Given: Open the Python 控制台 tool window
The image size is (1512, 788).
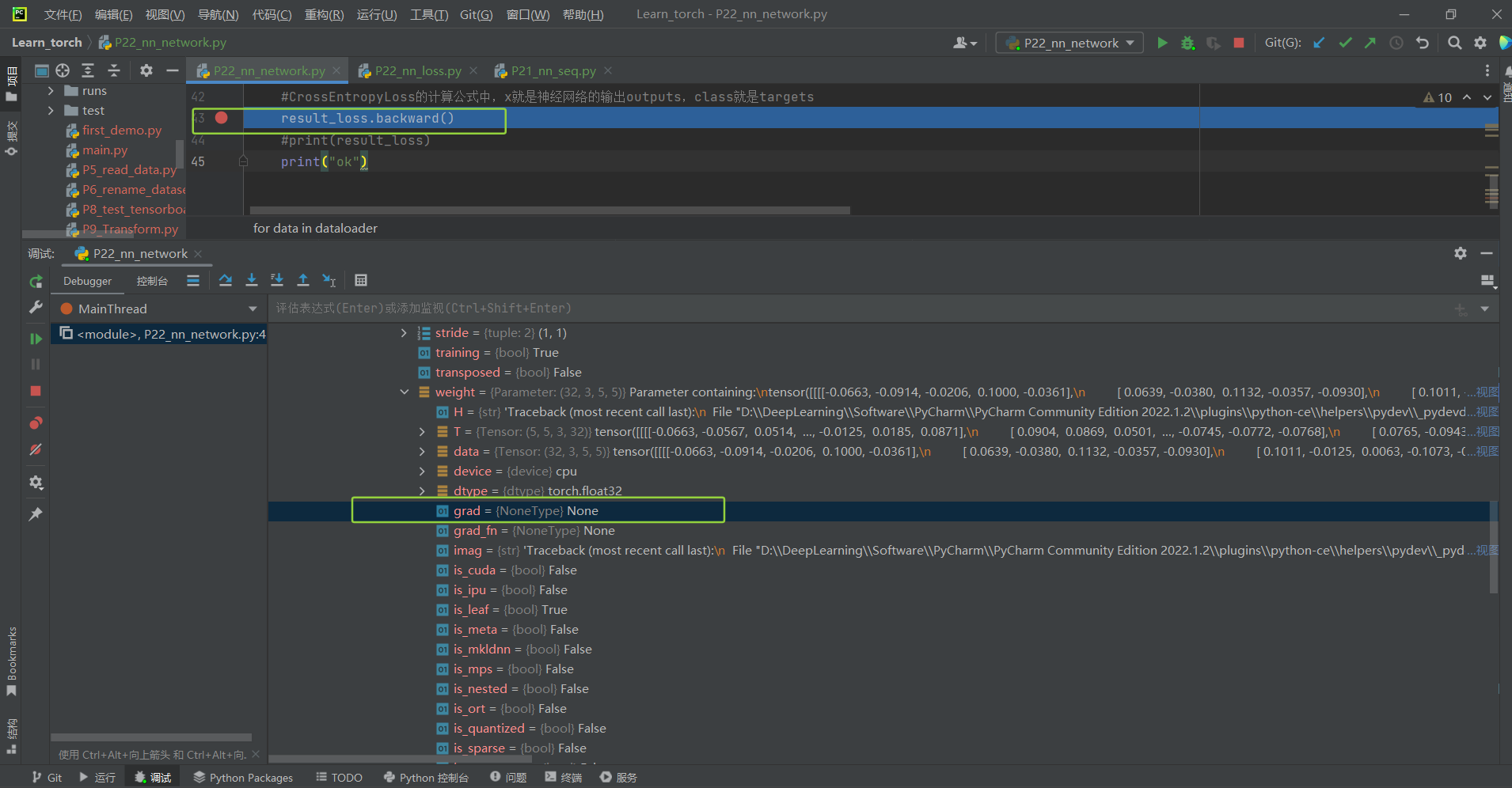Looking at the screenshot, I should point(426,778).
